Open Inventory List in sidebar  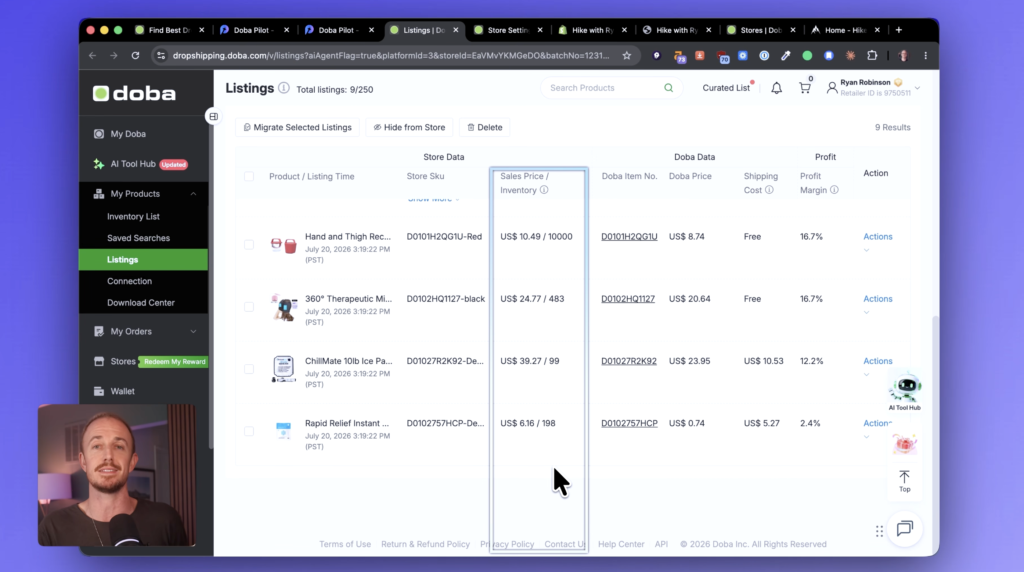[x=133, y=216]
